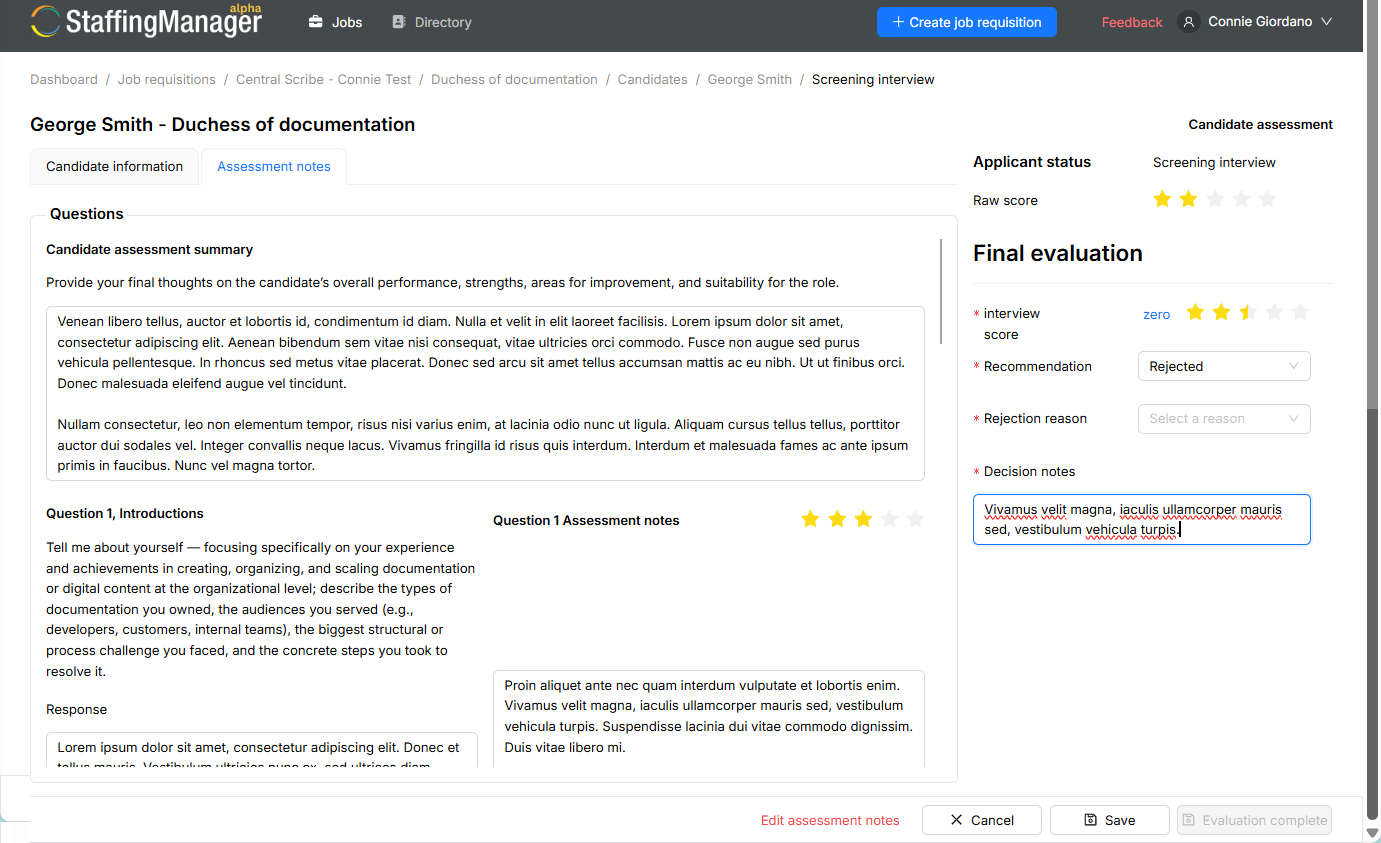Click the first Raw score star
The width and height of the screenshot is (1381, 843).
pyautogui.click(x=1162, y=199)
